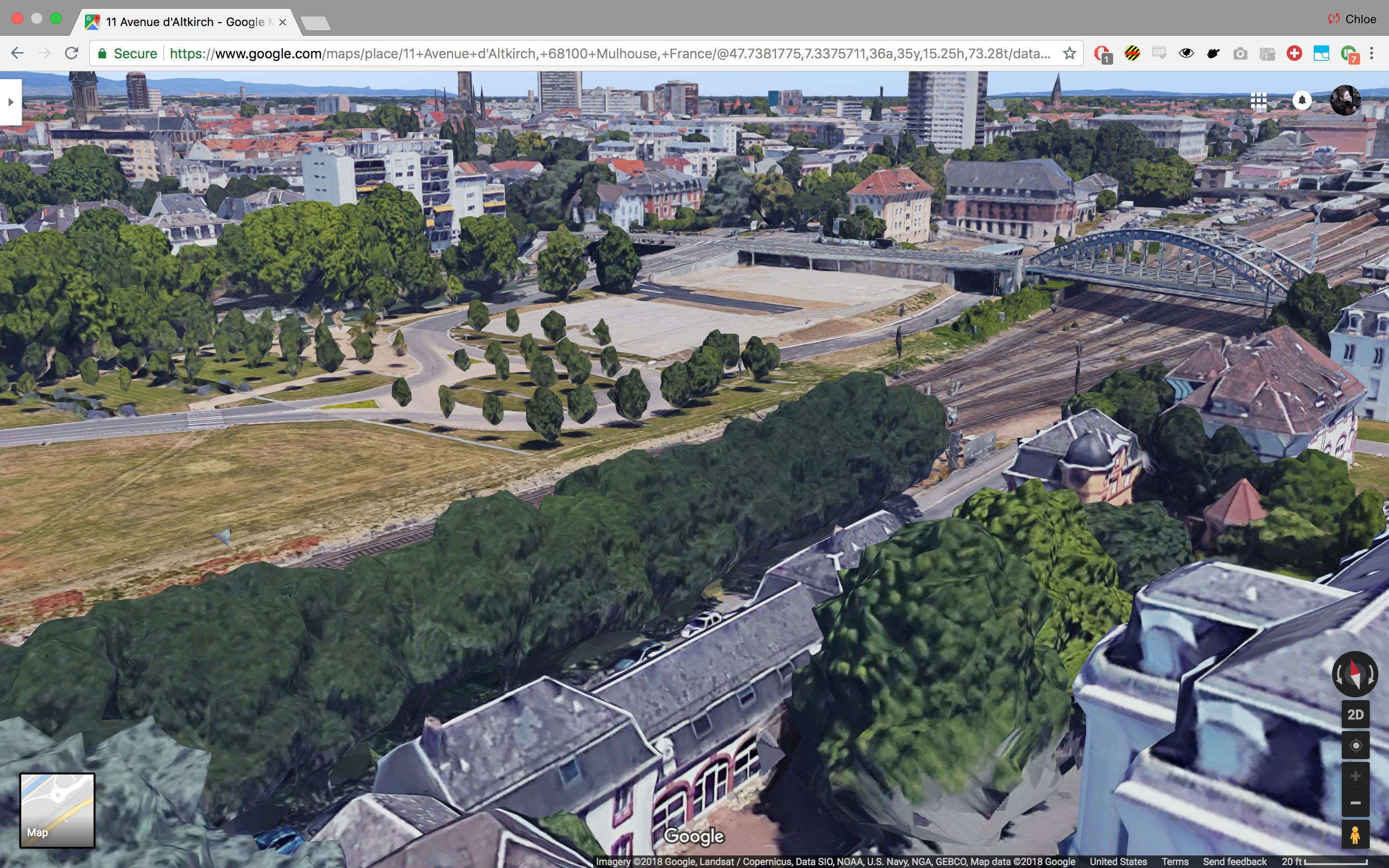The width and height of the screenshot is (1389, 868).
Task: Zoom out with the minus button
Action: tap(1355, 802)
